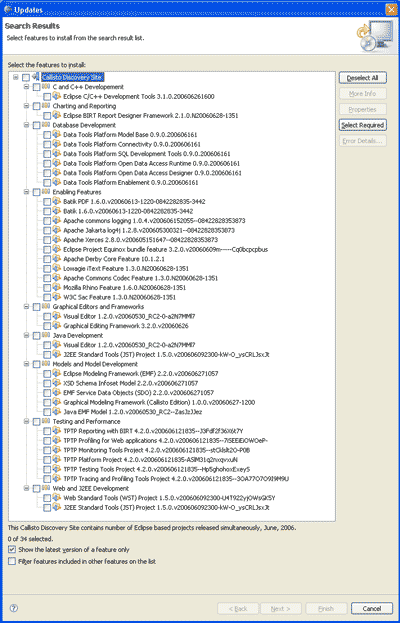Click the C and C++ Development category icon
Image resolution: width=400 pixels, height=623 pixels.
(46, 86)
